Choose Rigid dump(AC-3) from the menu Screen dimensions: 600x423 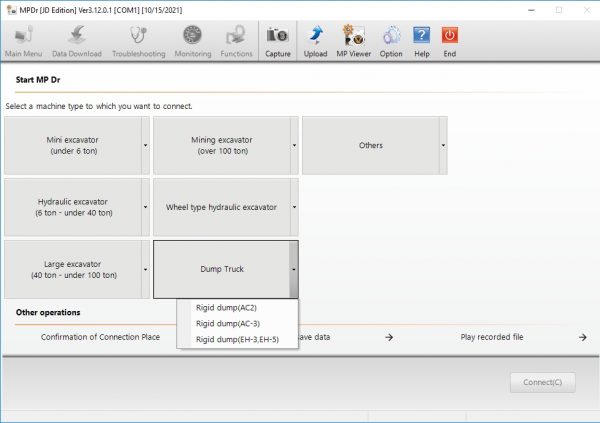click(x=237, y=324)
